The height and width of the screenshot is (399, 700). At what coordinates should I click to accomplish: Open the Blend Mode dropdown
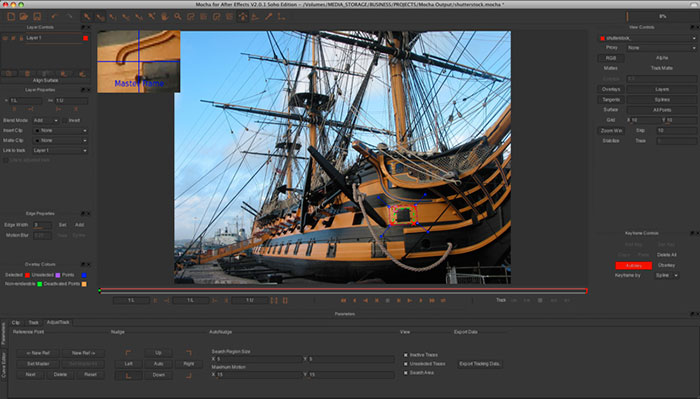[46, 121]
